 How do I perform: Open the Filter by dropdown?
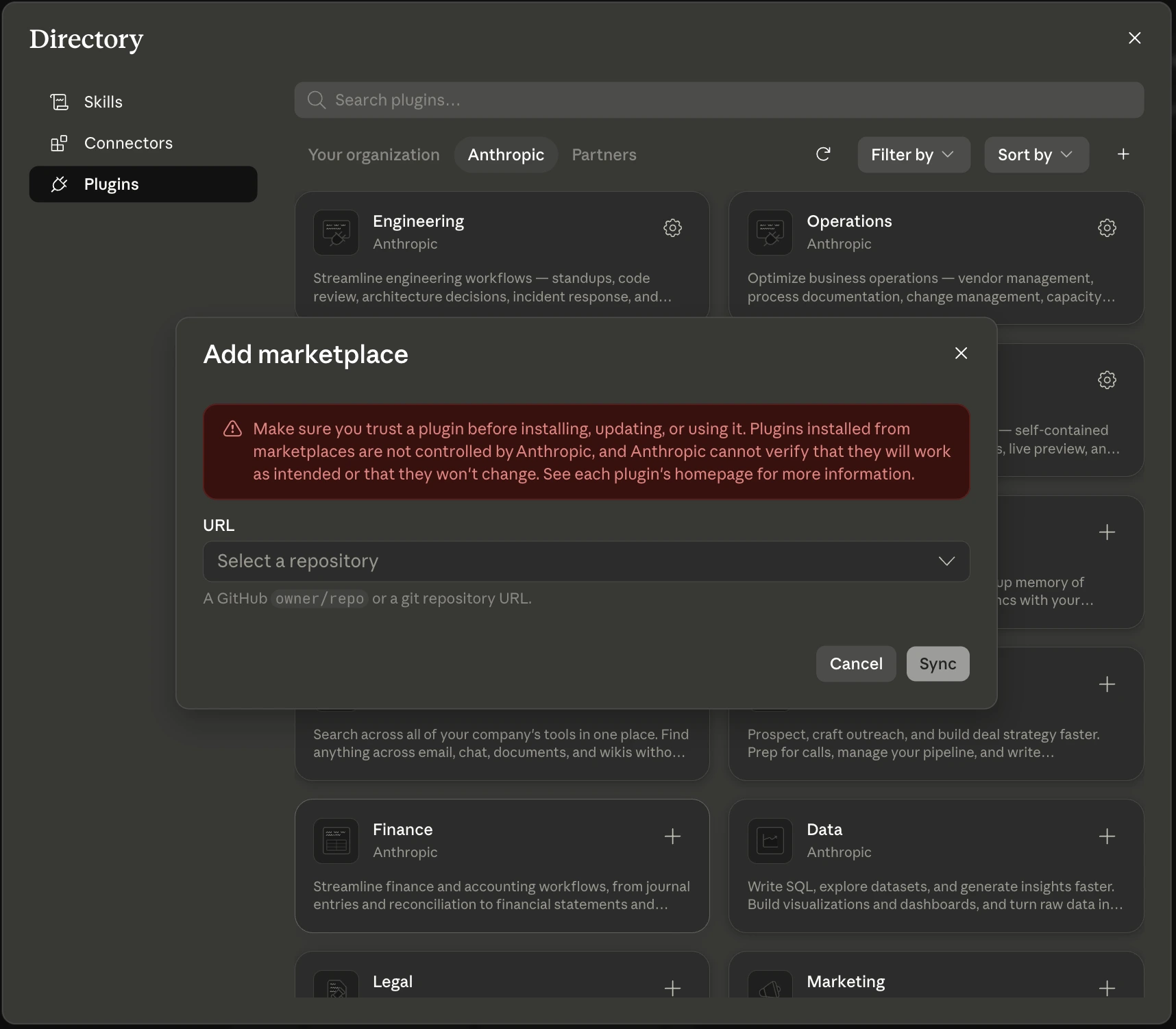[x=914, y=155]
